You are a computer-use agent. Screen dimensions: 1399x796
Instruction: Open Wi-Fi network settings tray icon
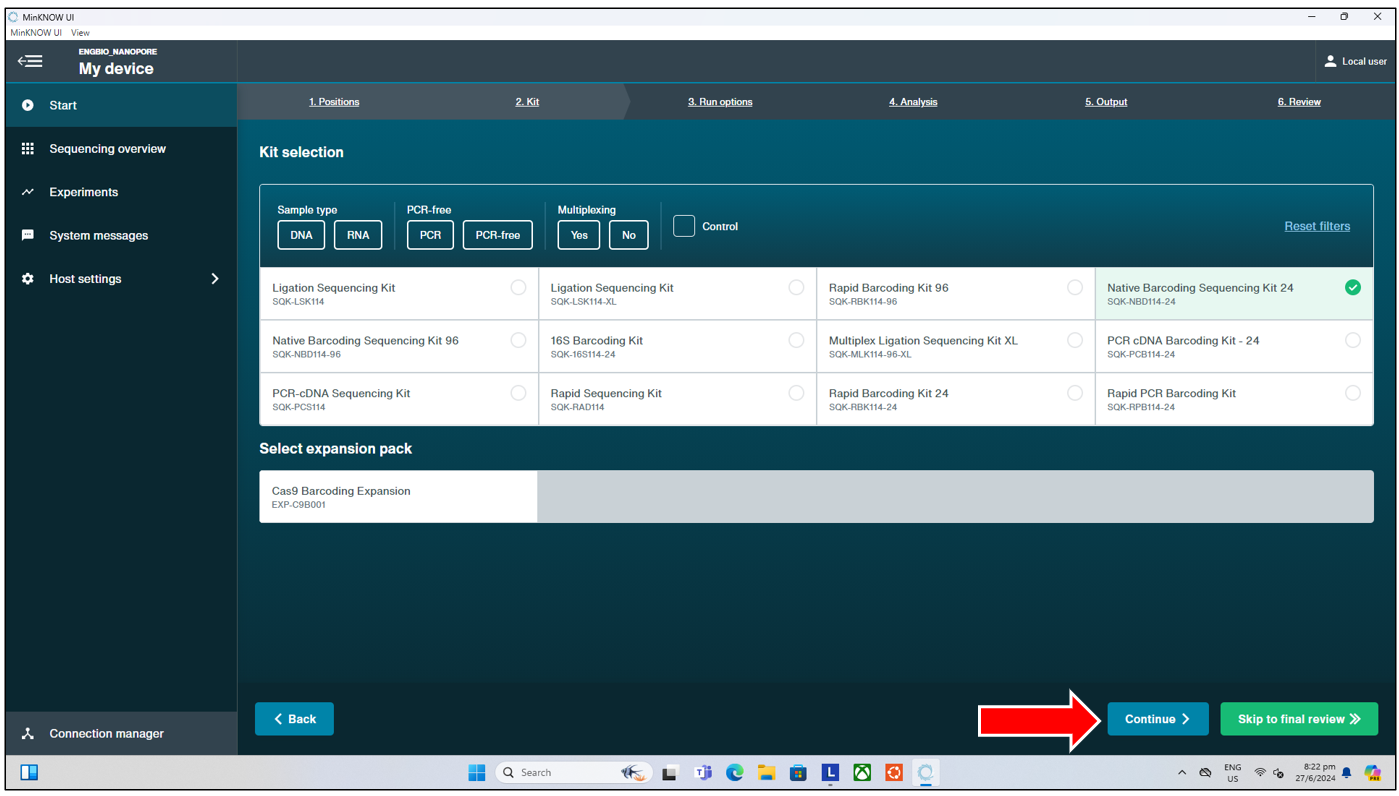(x=1260, y=773)
